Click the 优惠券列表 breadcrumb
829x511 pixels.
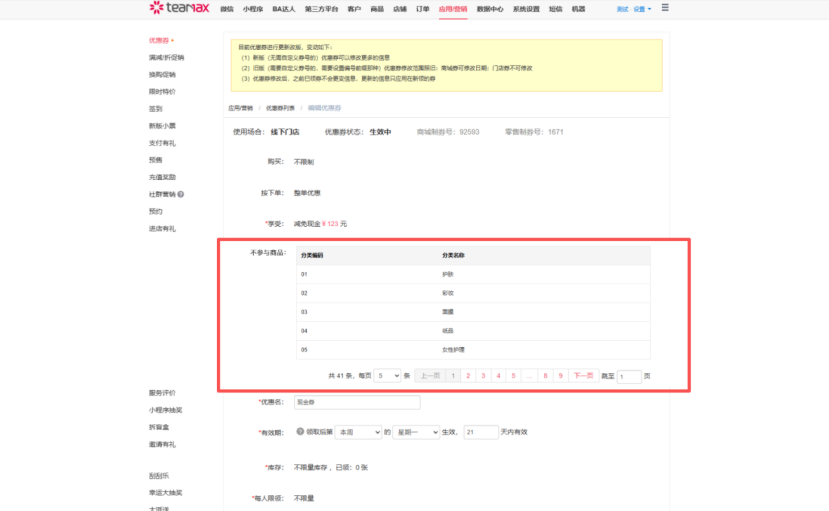coord(280,108)
